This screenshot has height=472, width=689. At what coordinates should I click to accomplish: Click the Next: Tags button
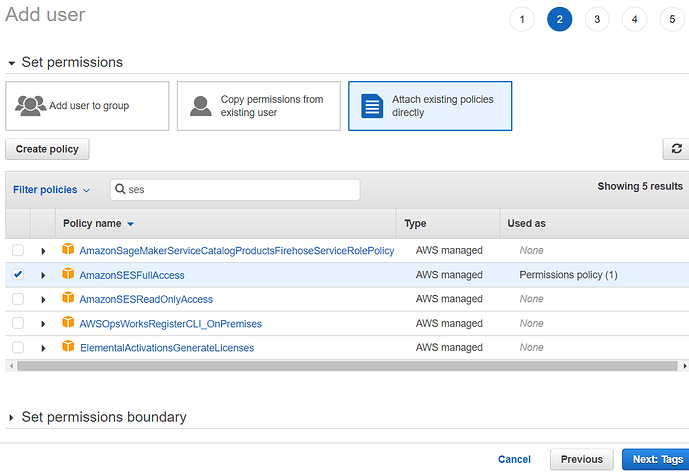click(657, 459)
